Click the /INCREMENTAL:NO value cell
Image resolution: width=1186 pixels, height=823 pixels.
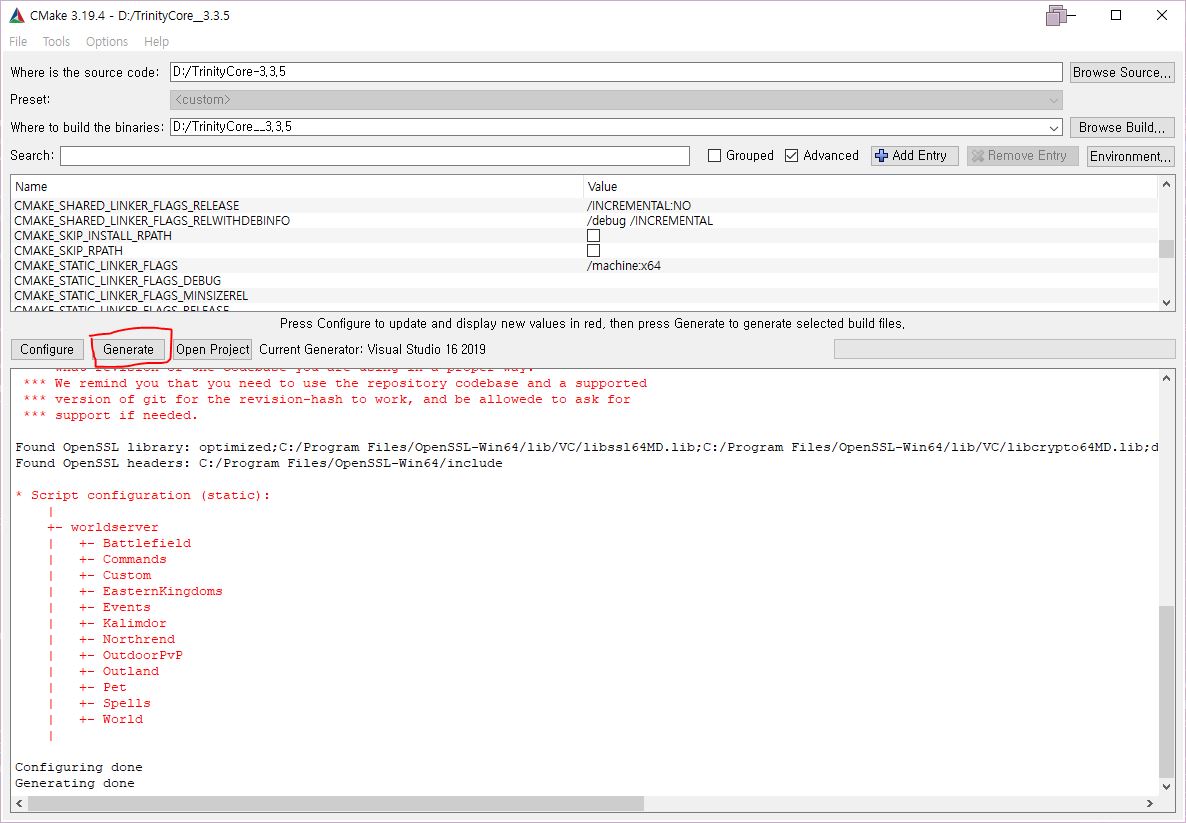[x=639, y=206]
